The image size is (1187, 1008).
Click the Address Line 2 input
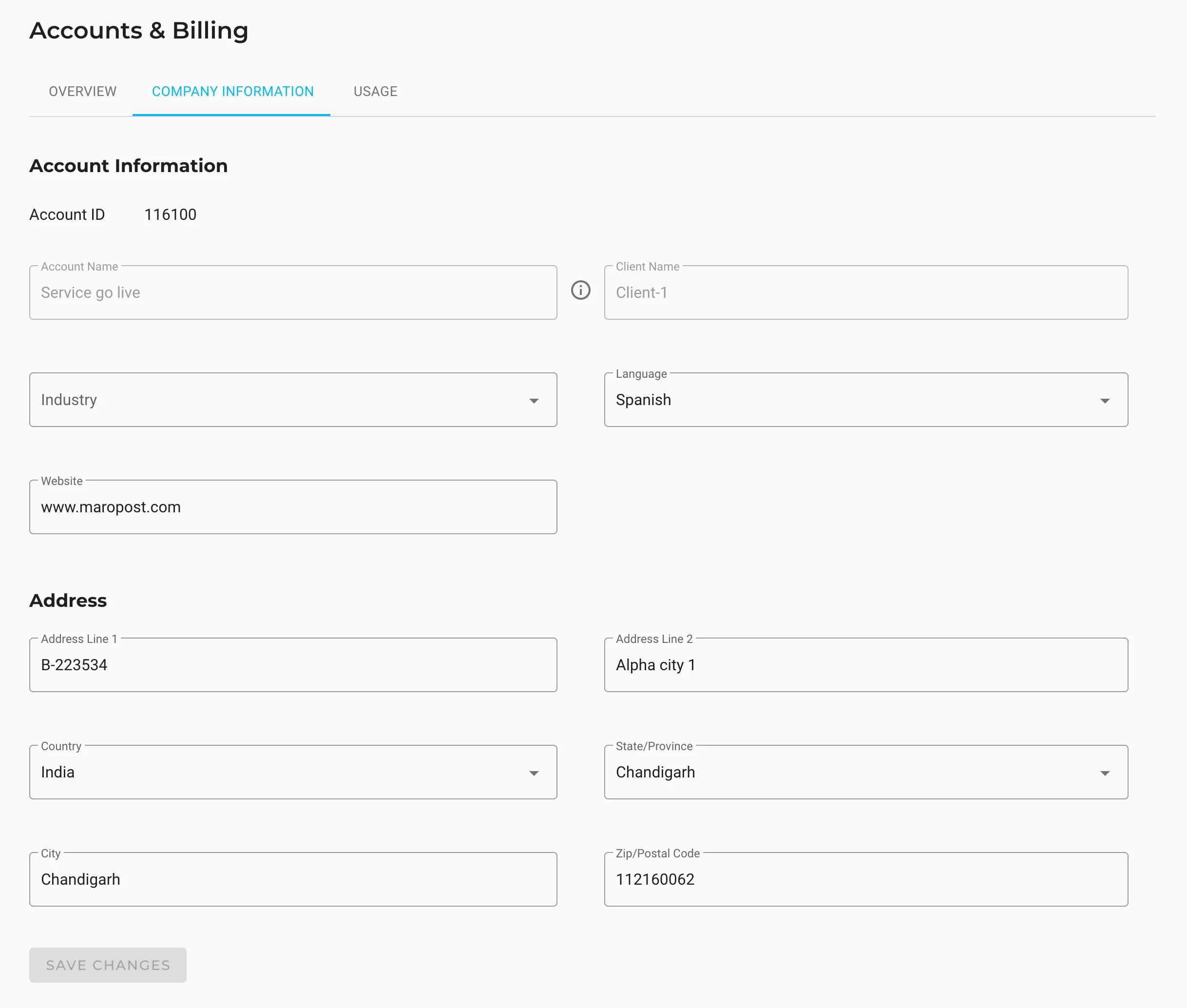pyautogui.click(x=865, y=665)
